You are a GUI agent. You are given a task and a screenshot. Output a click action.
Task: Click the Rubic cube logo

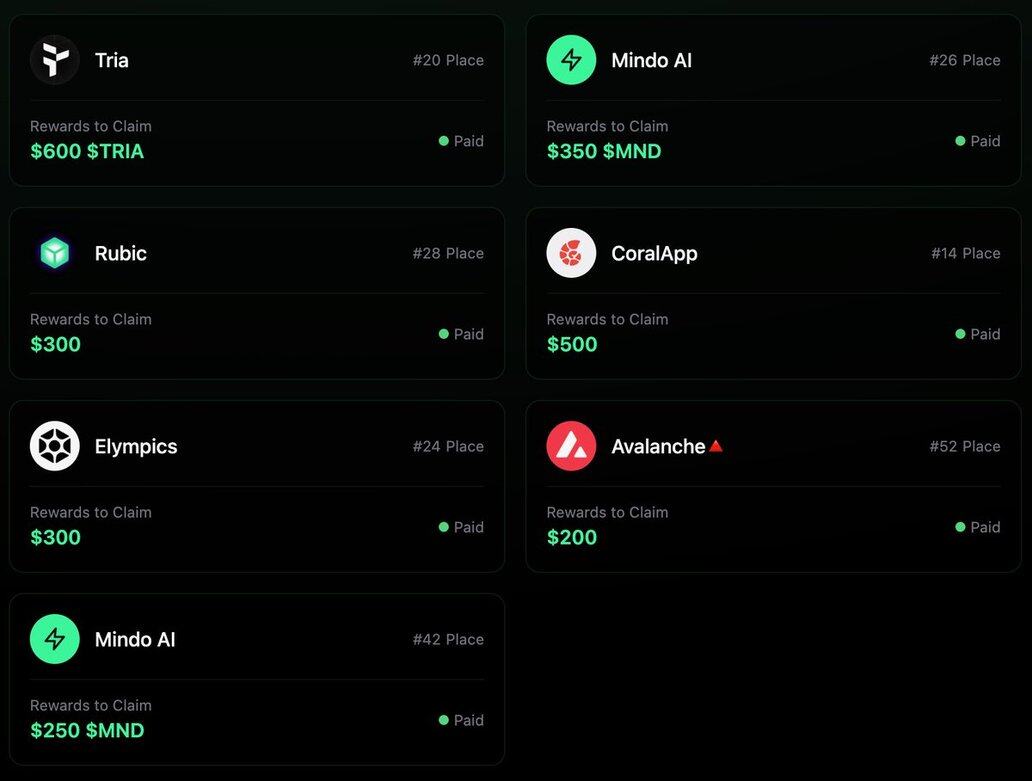click(55, 253)
